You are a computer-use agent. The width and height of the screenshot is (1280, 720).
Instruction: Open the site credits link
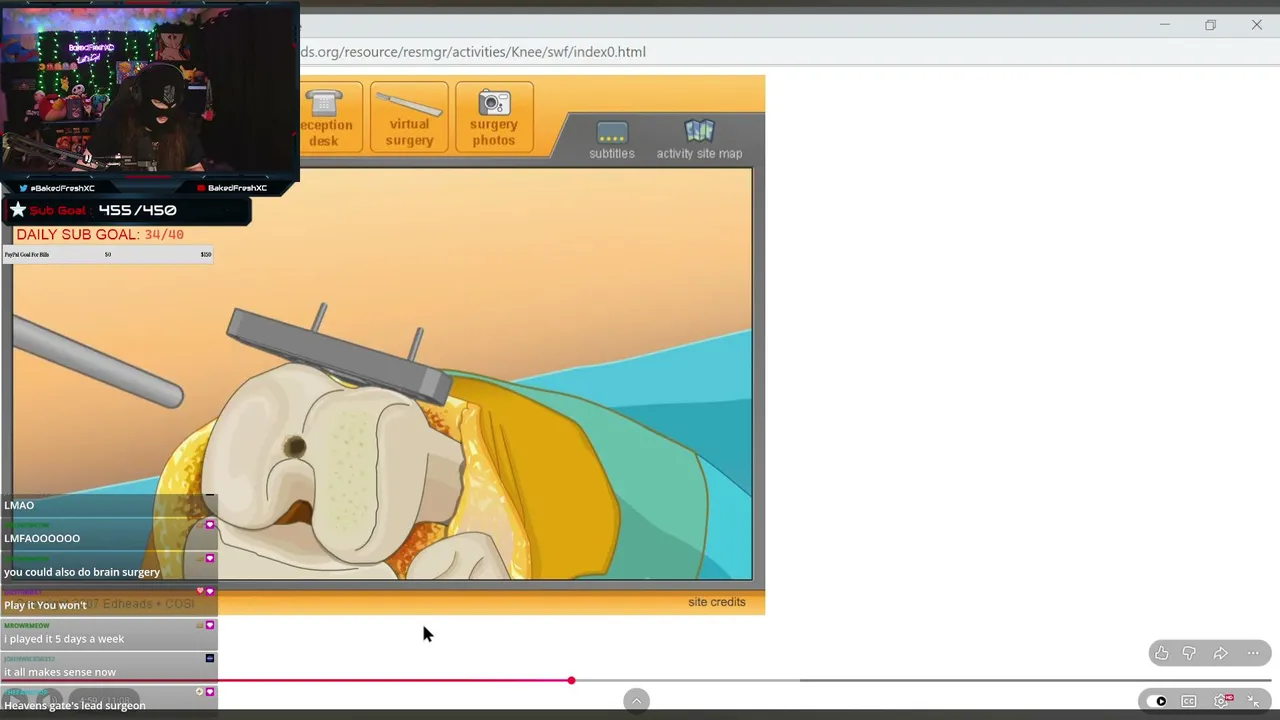click(717, 602)
